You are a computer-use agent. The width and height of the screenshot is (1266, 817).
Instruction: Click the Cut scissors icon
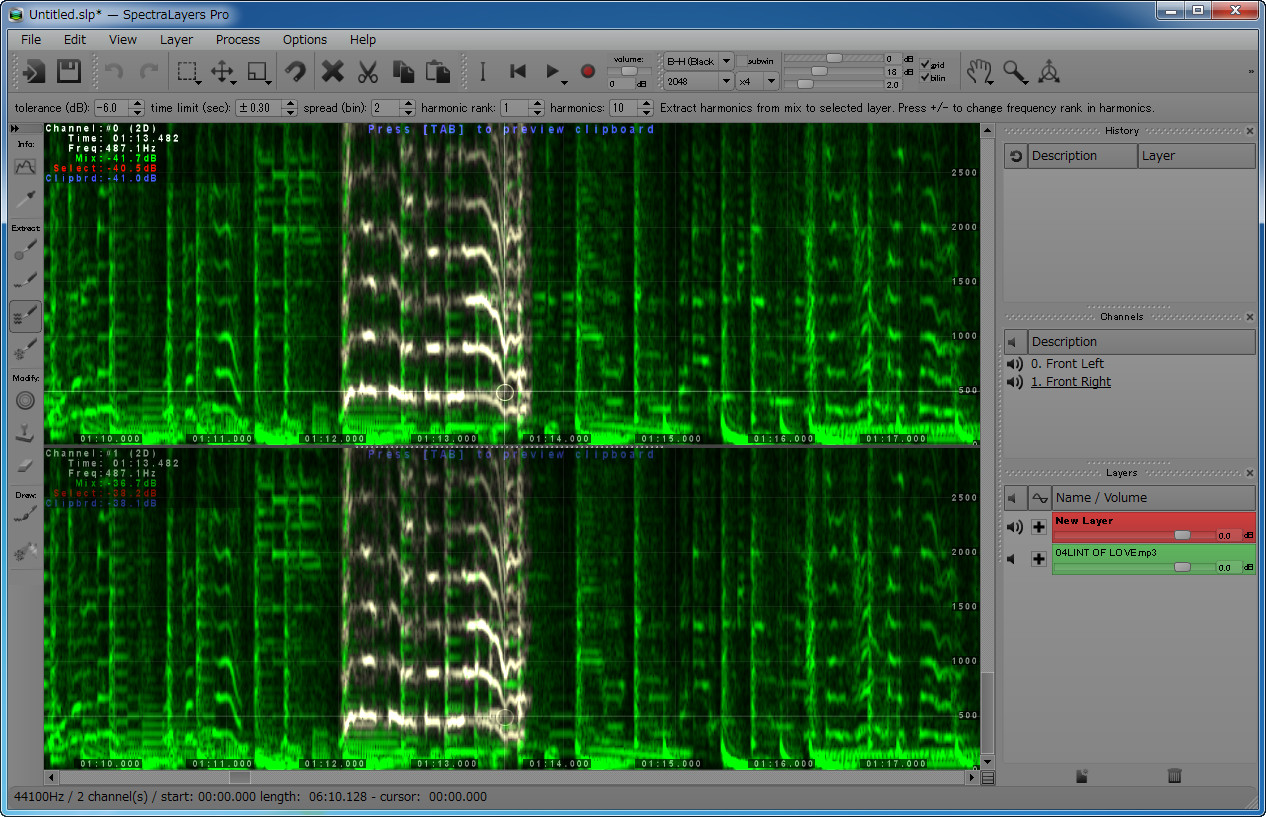coord(368,72)
